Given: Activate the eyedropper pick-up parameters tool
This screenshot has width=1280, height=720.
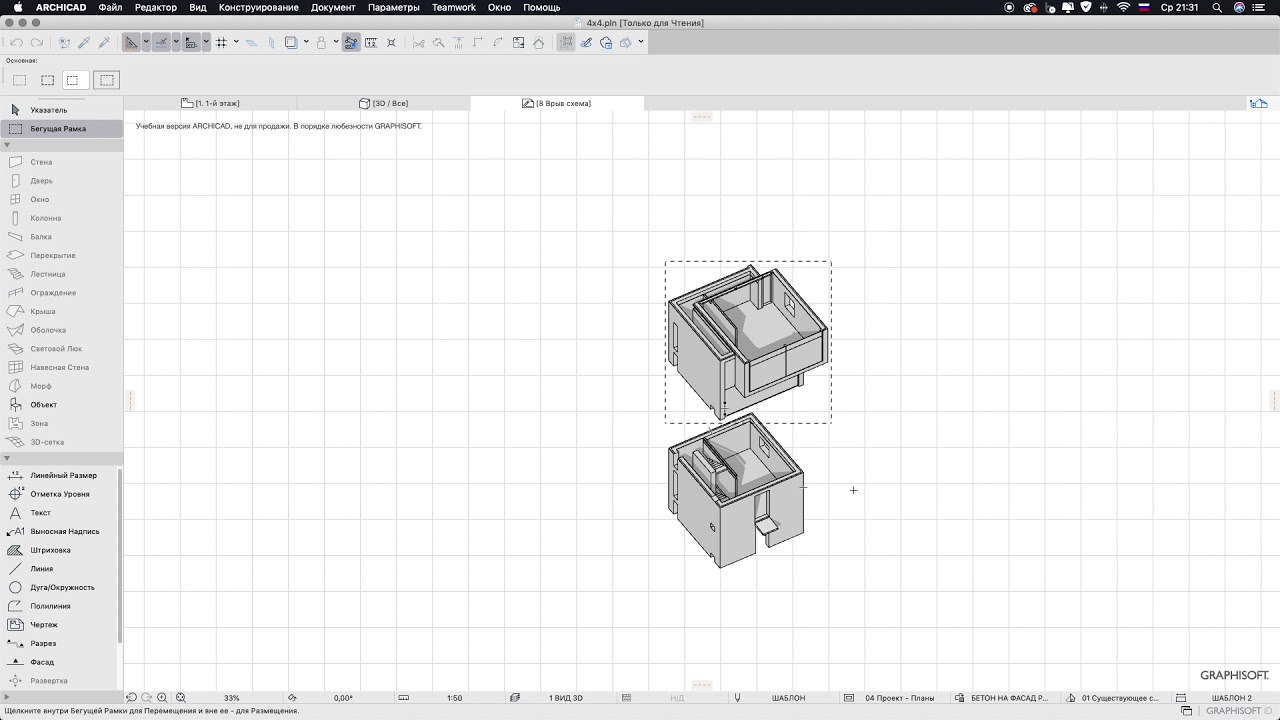Looking at the screenshot, I should 83,43.
